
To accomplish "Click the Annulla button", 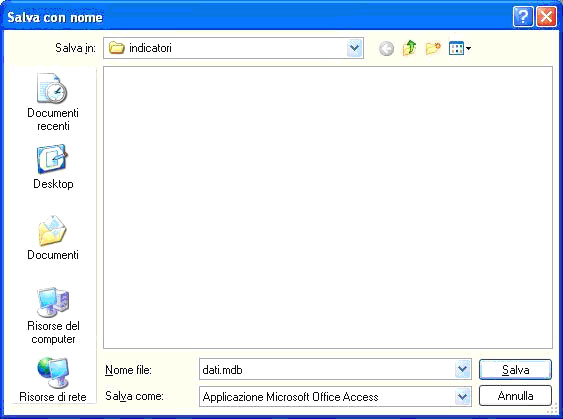I will [x=515, y=396].
